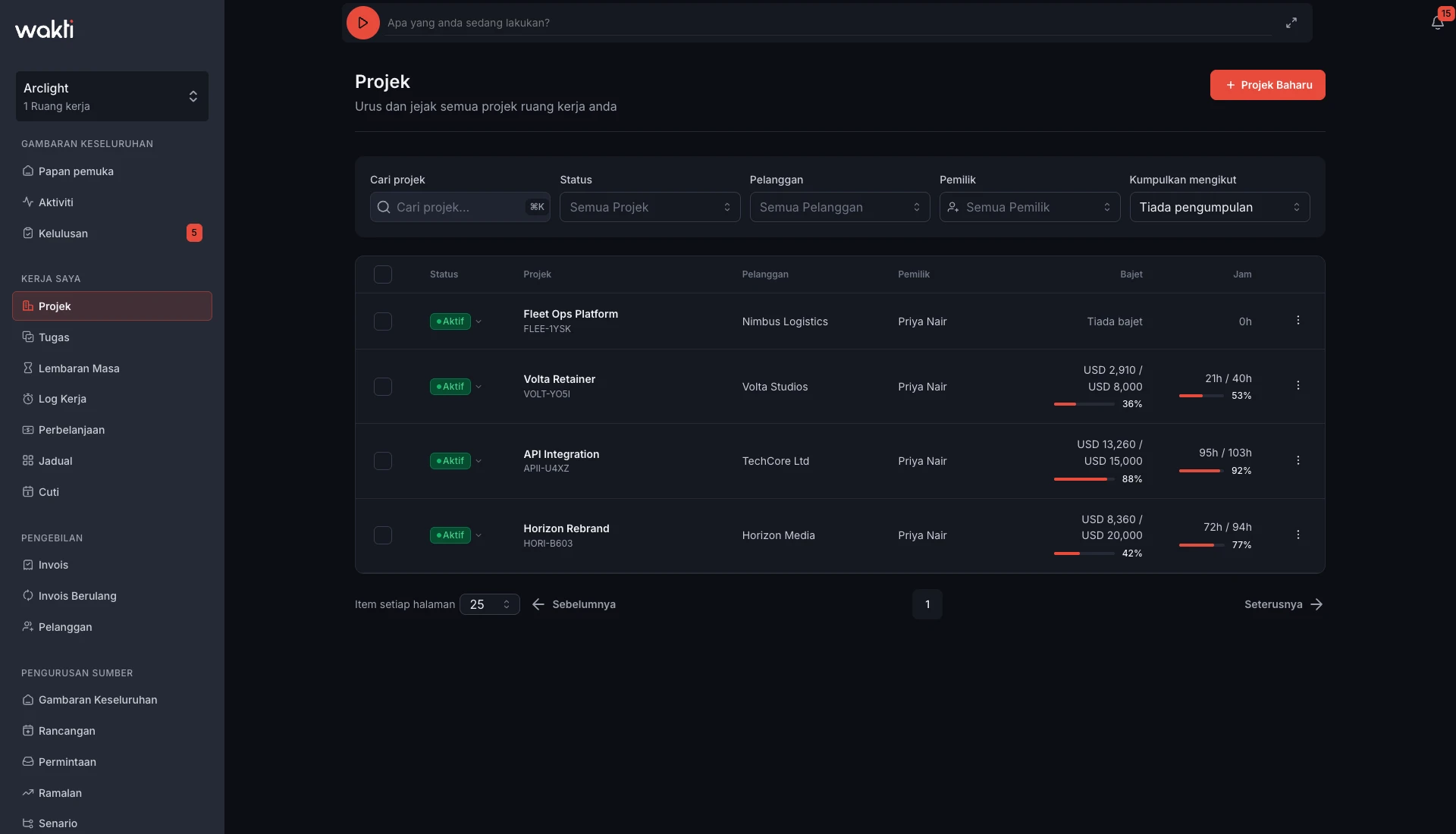1456x834 pixels.
Task: Click the Ramalan trend icon
Action: [28, 793]
